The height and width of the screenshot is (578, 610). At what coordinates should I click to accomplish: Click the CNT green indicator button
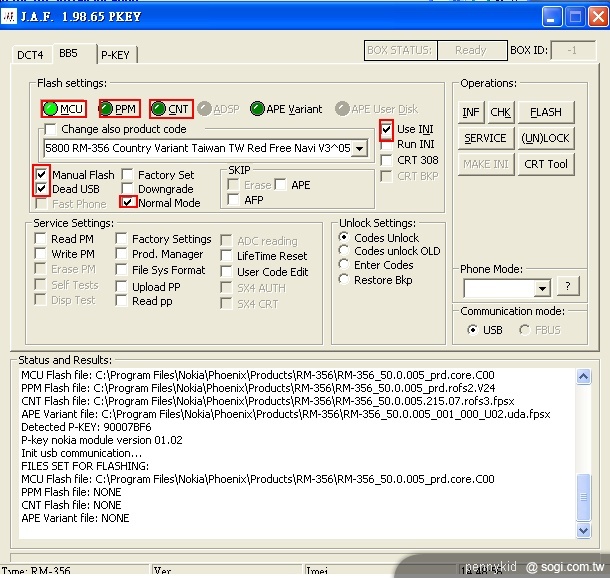point(157,108)
